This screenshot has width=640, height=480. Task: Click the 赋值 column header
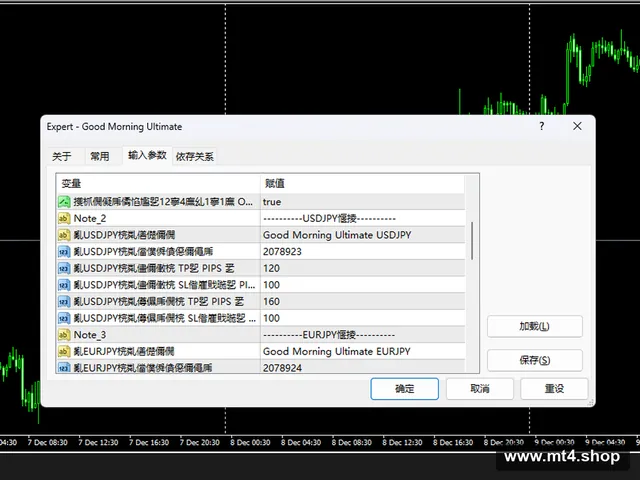pos(362,184)
